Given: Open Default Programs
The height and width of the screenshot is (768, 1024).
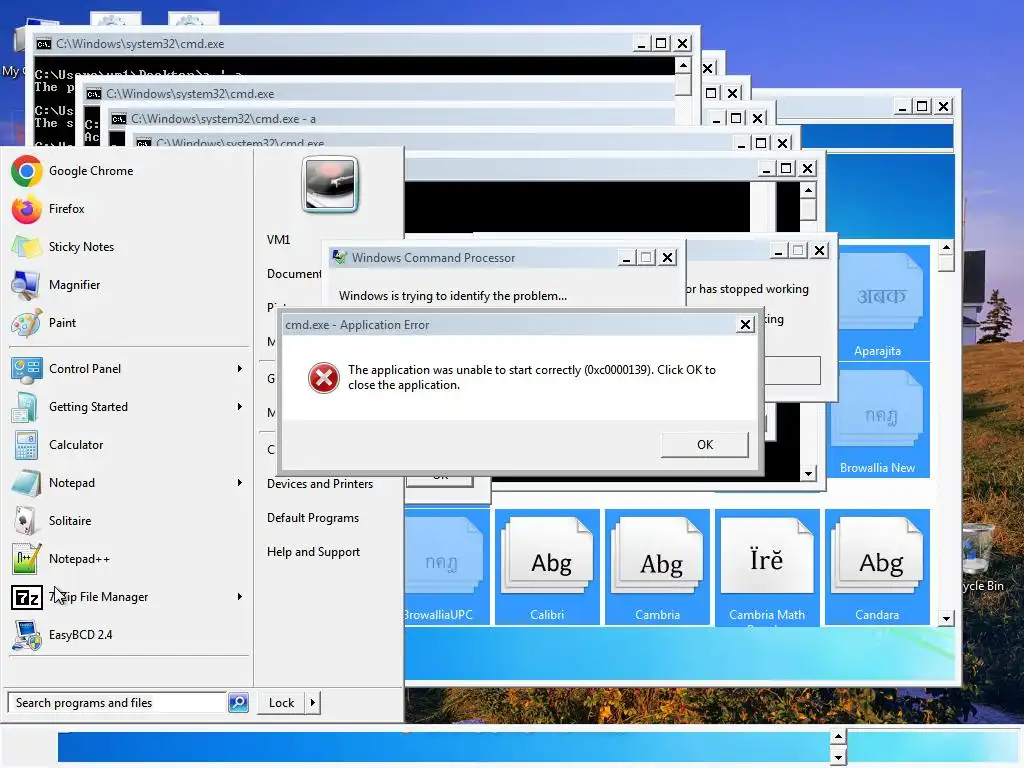Looking at the screenshot, I should pos(313,518).
